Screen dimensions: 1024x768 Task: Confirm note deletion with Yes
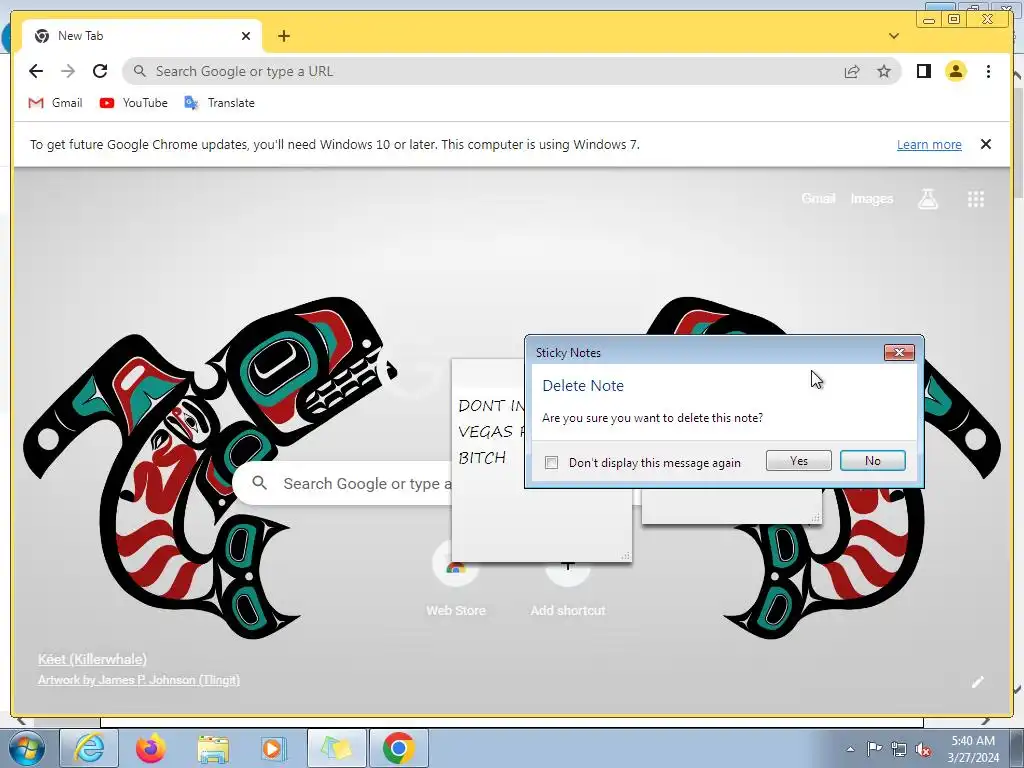(x=798, y=460)
